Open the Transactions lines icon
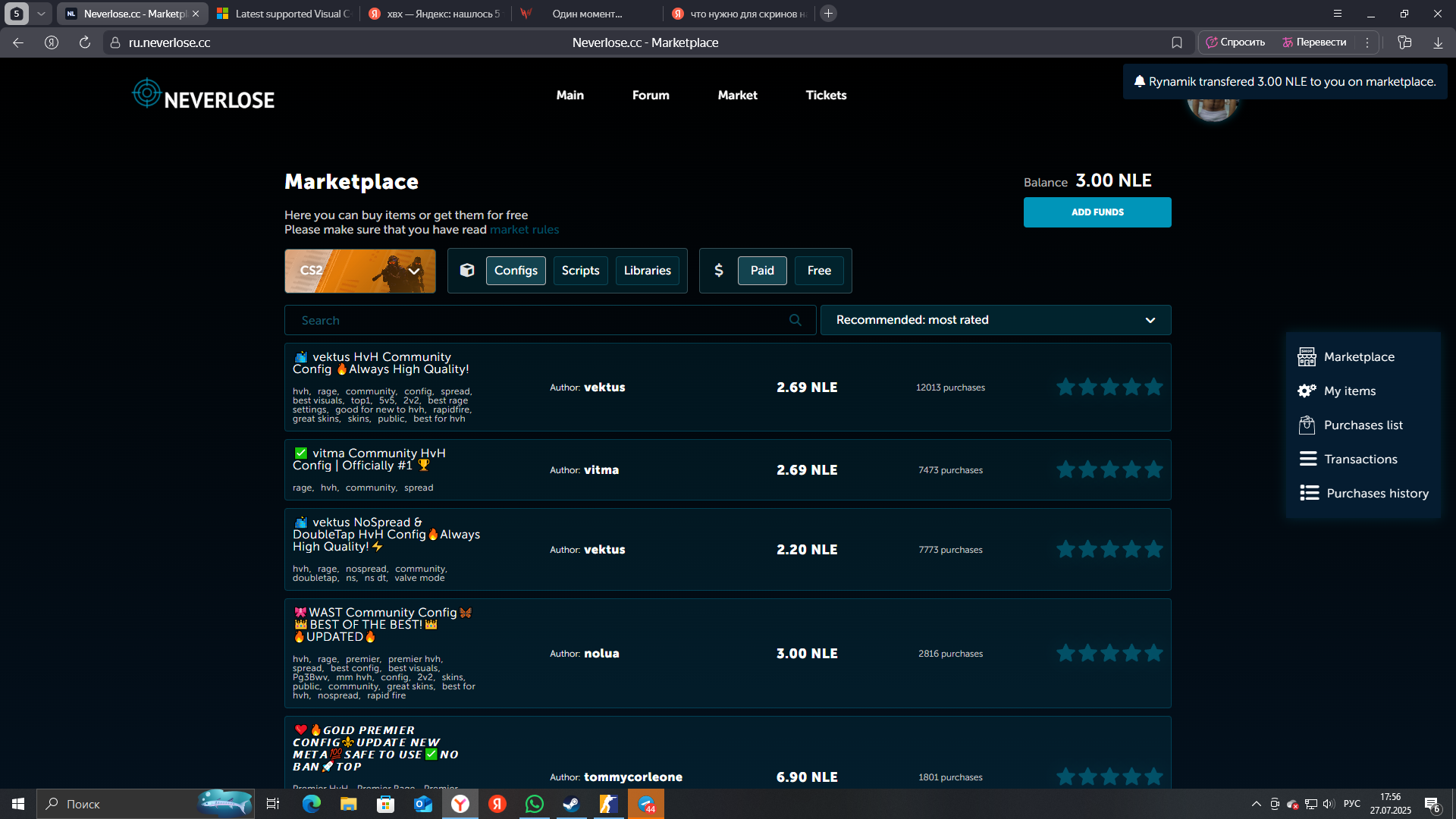This screenshot has height=819, width=1456. pyautogui.click(x=1307, y=459)
